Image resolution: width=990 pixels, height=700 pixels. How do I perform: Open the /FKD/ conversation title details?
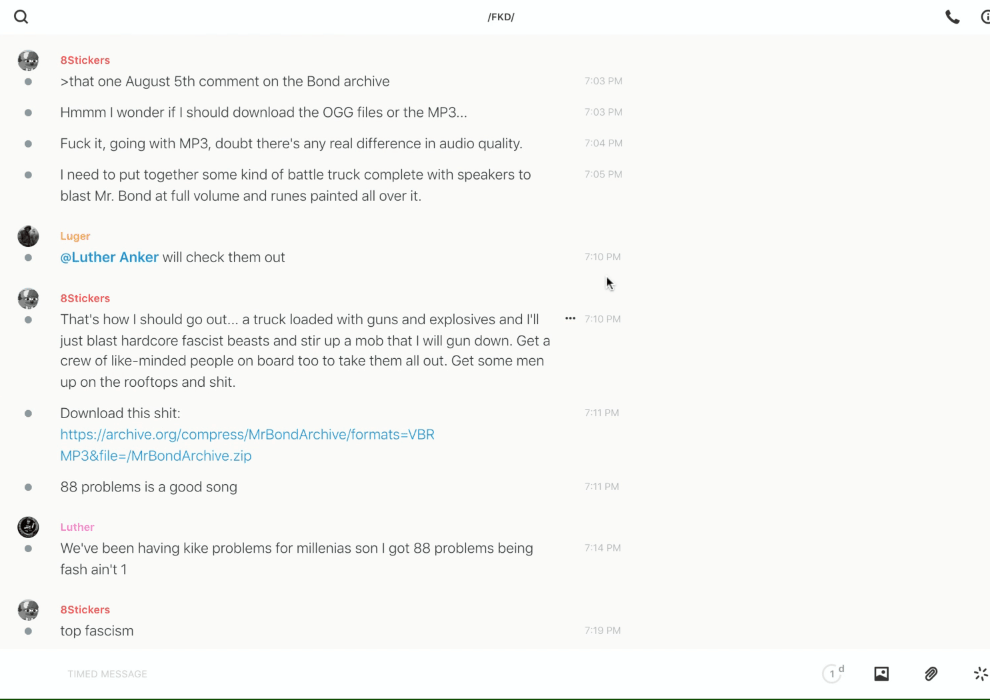click(500, 17)
